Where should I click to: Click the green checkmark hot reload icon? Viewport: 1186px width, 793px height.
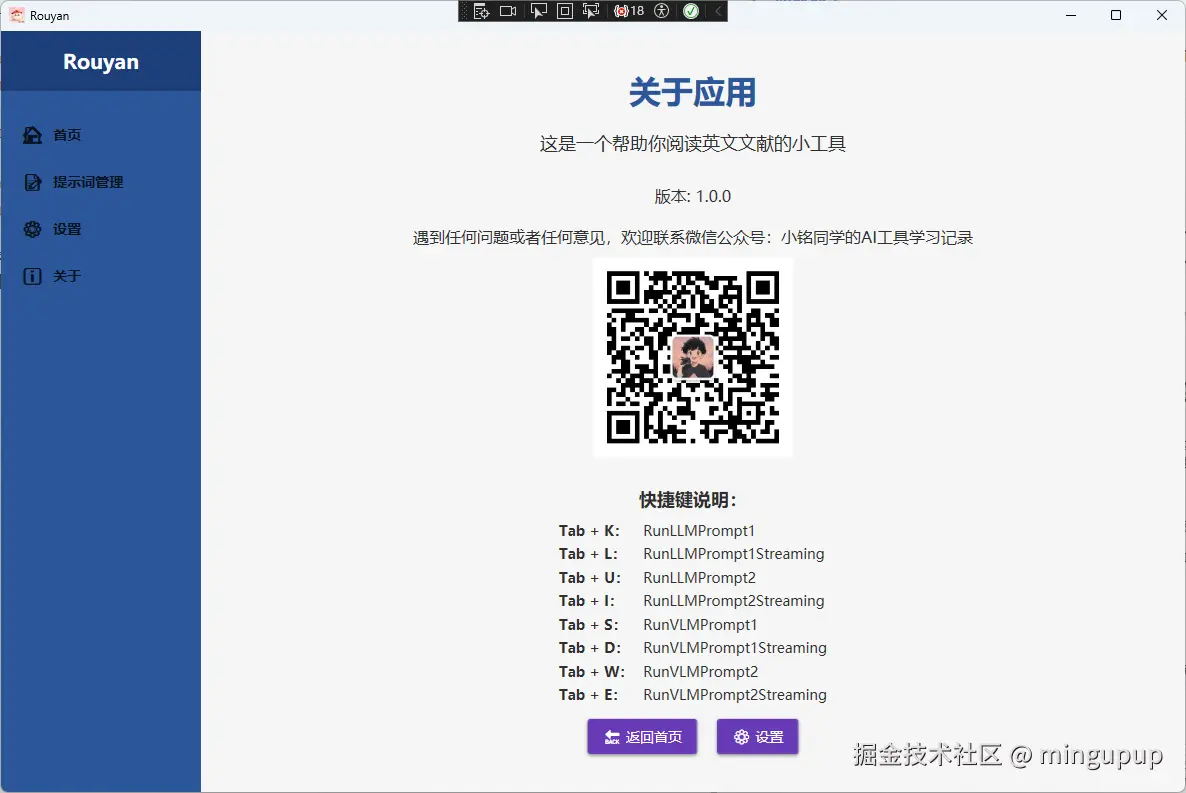point(691,11)
